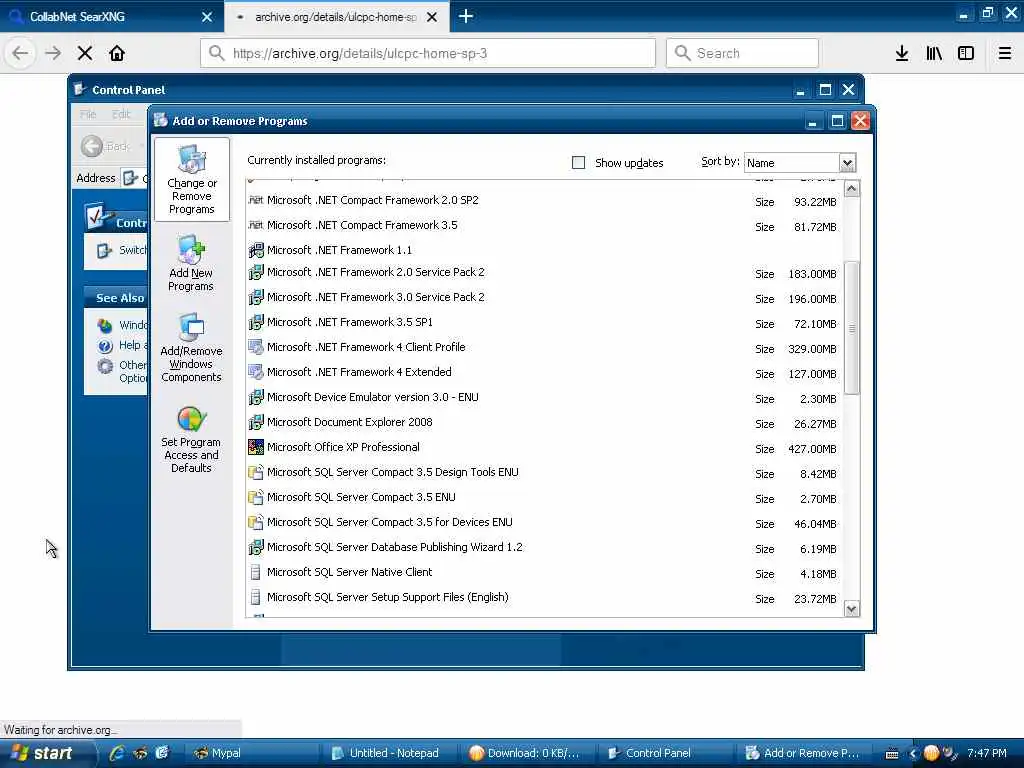1024x768 pixels.
Task: Click browser Search field
Action: 743,53
